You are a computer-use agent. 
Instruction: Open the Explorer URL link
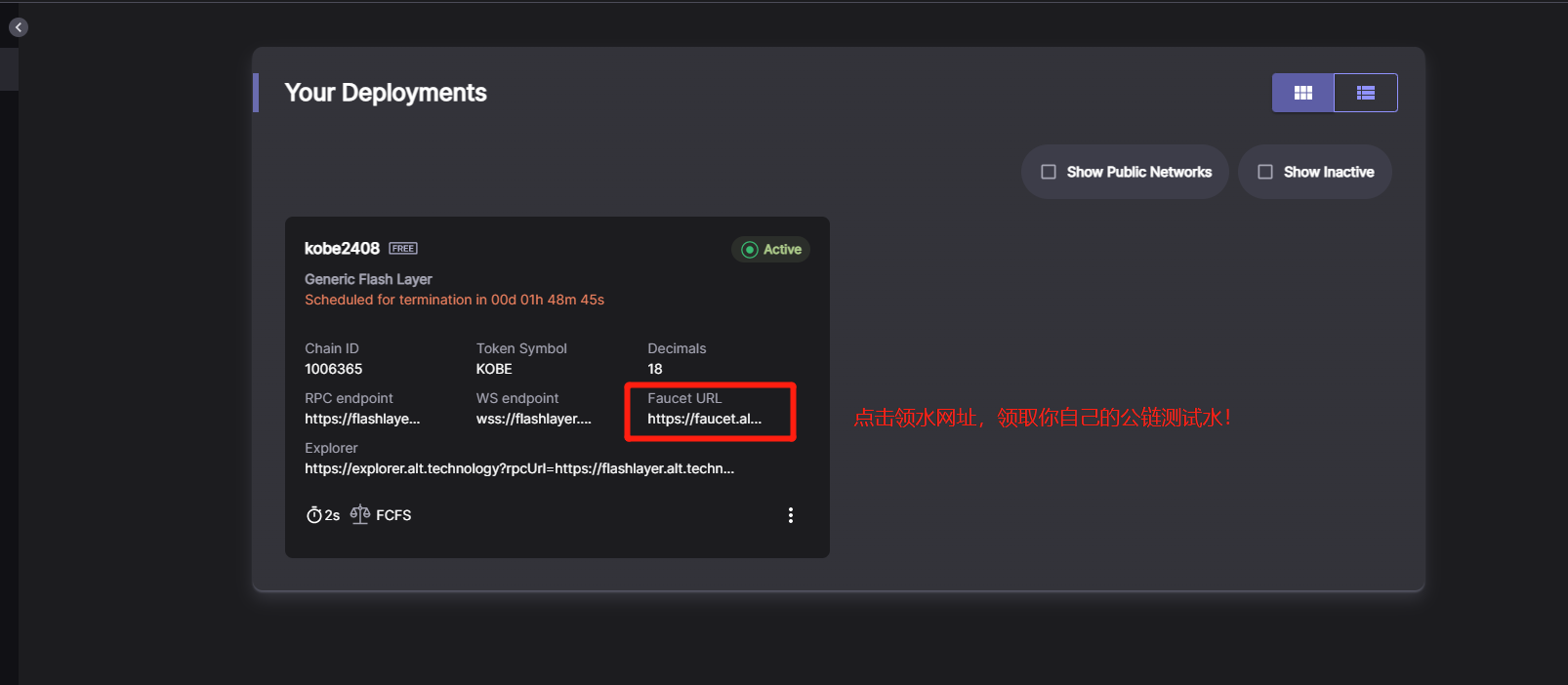tap(518, 468)
